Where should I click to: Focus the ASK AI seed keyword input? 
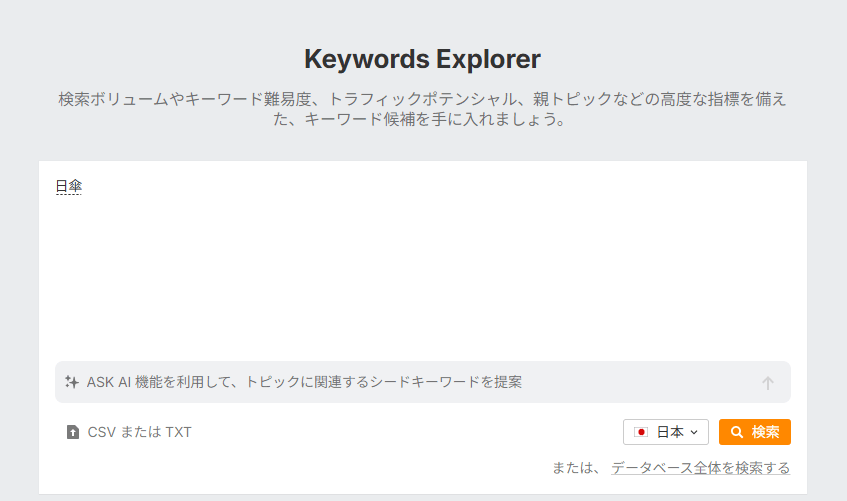tap(422, 382)
